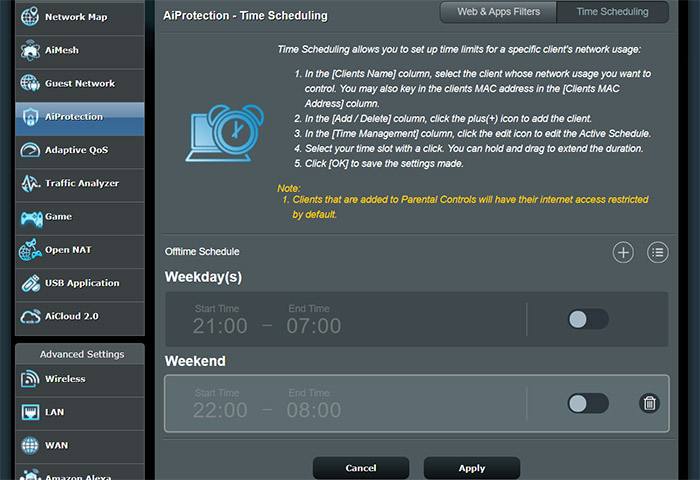The height and width of the screenshot is (480, 700).
Task: Click the Adaptive QoS gauge icon
Action: (30, 150)
